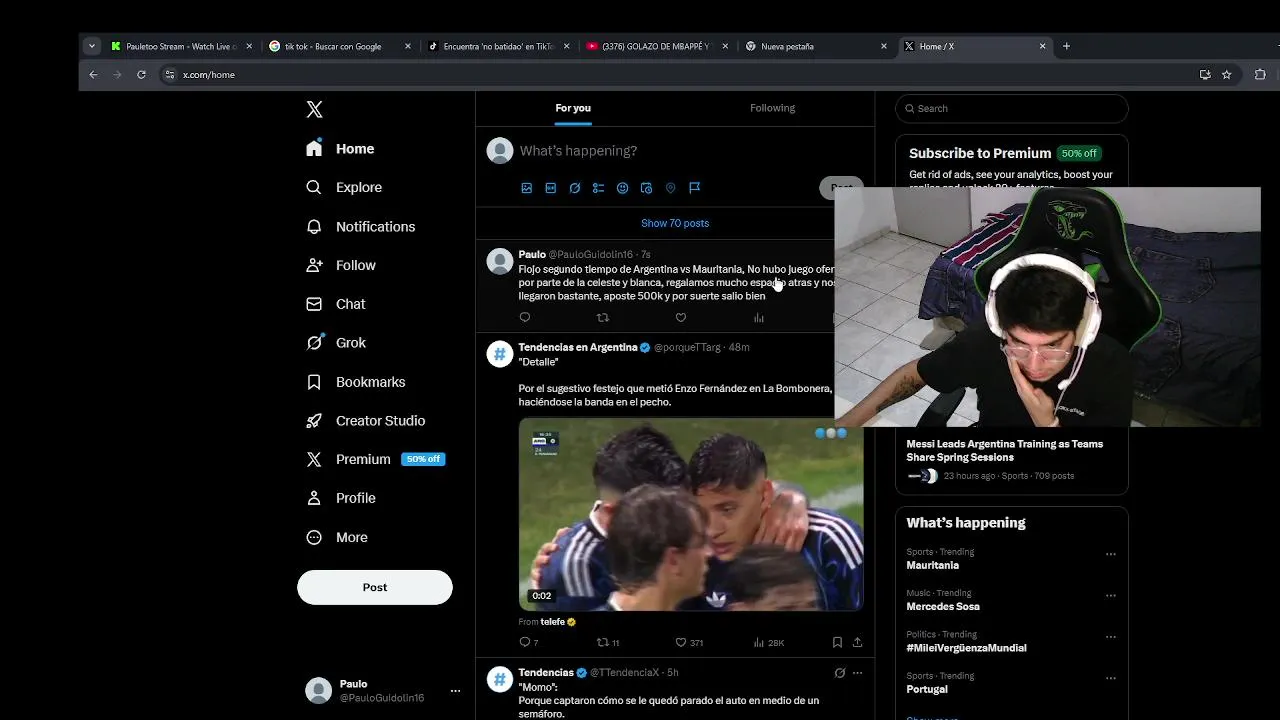Open Tendencias en Argentina profile name
This screenshot has height=720, width=1280.
[x=577, y=347]
